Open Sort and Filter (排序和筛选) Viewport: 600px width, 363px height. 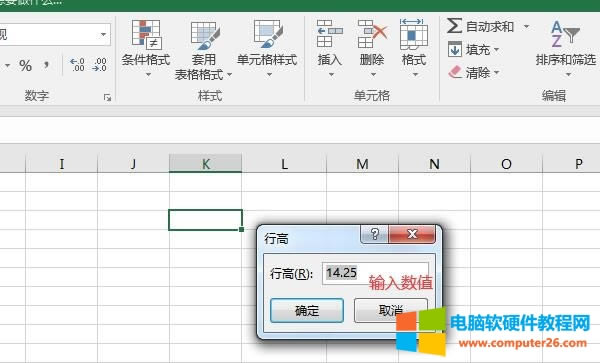566,49
